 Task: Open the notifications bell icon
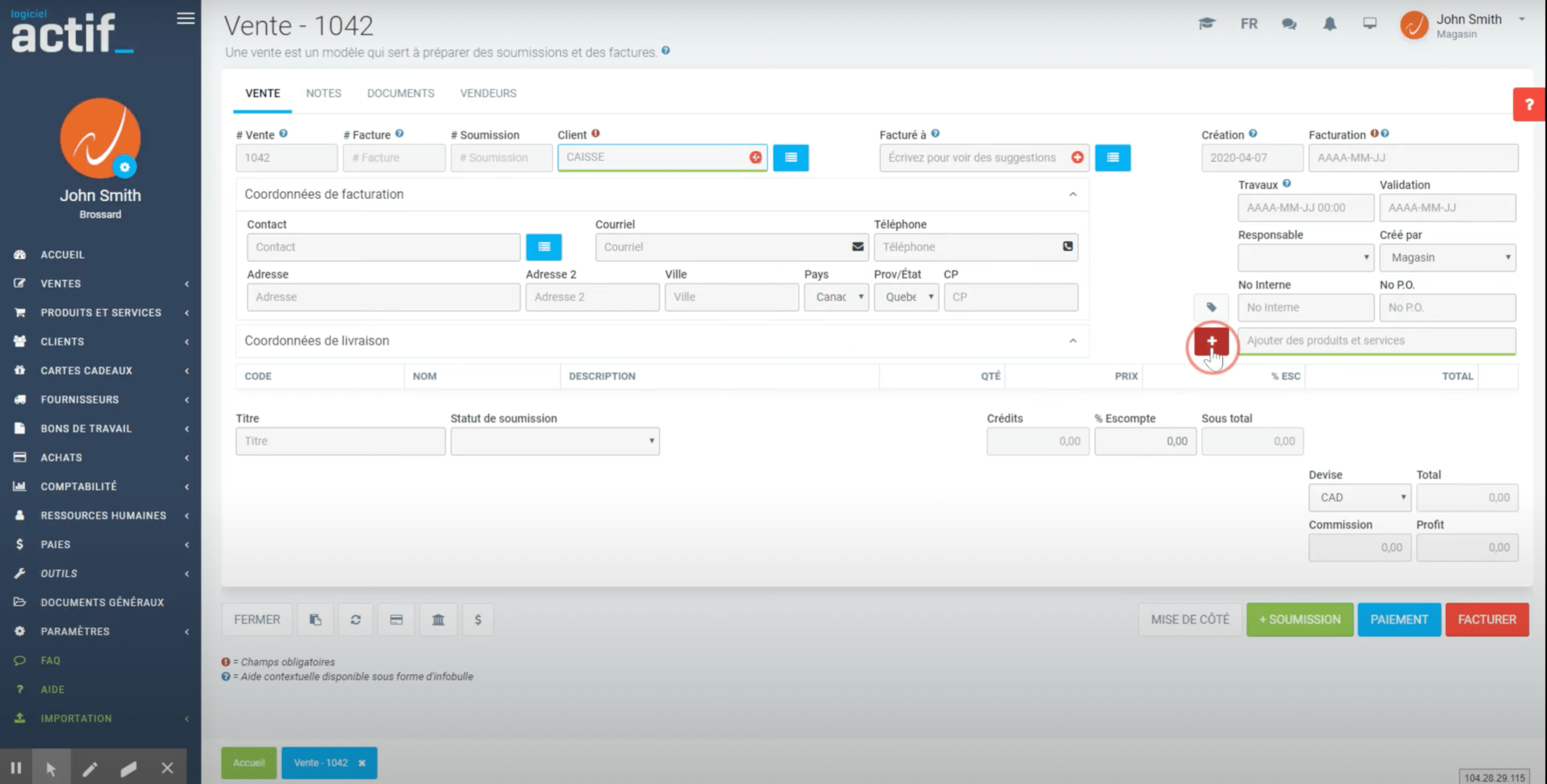(1329, 24)
